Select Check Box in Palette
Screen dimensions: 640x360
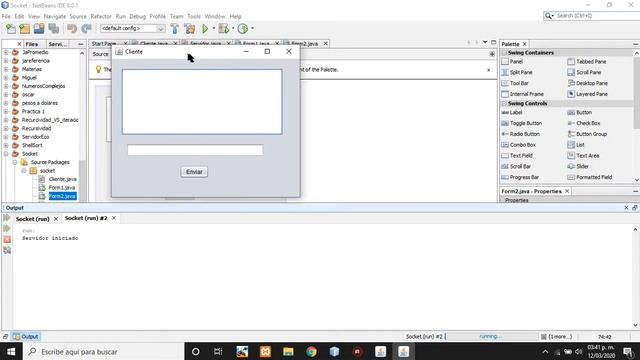point(584,123)
